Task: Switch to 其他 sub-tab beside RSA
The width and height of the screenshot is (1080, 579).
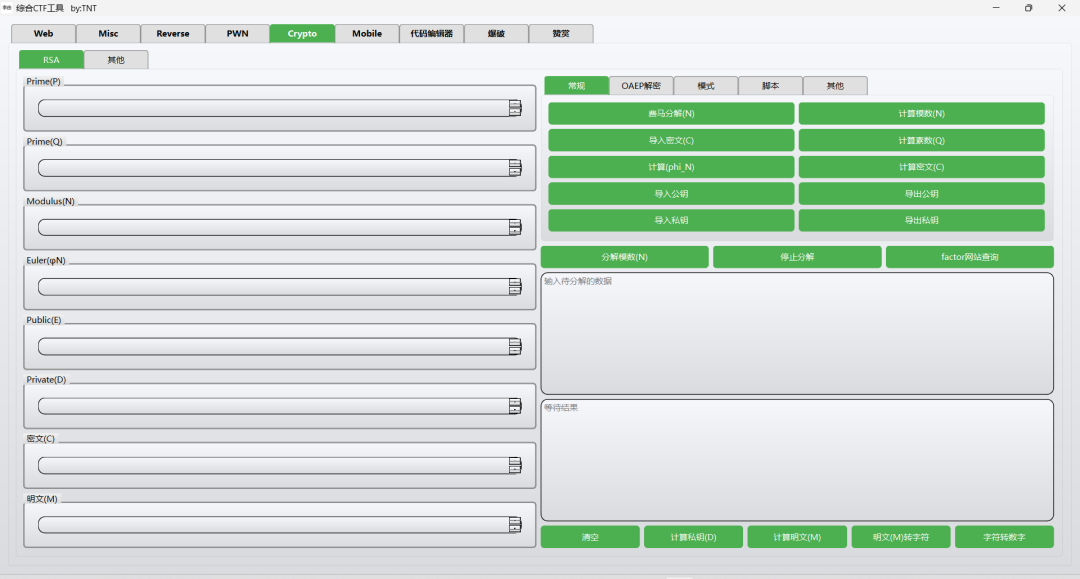Action: (x=116, y=60)
